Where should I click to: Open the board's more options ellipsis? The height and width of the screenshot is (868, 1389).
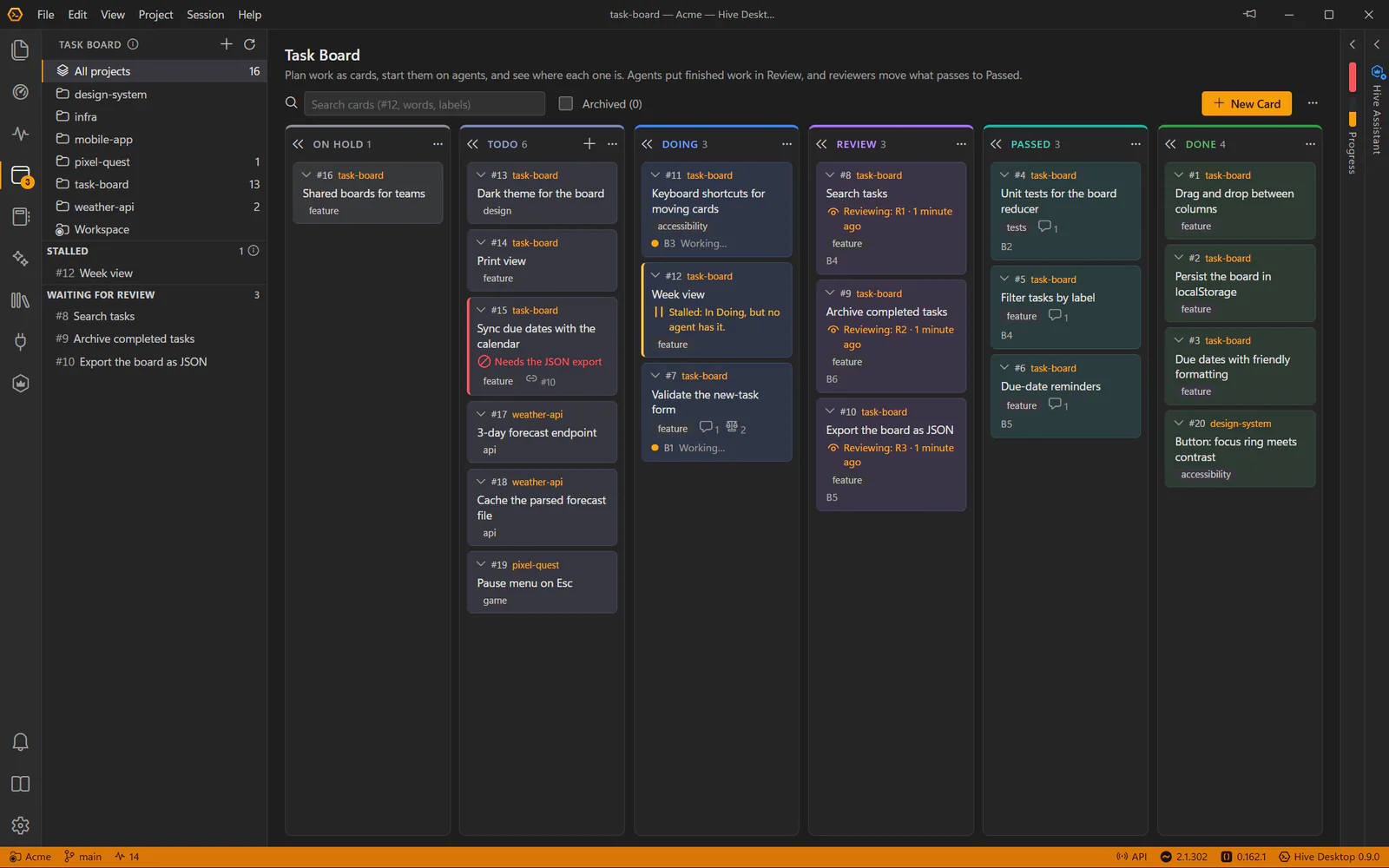[x=1313, y=103]
